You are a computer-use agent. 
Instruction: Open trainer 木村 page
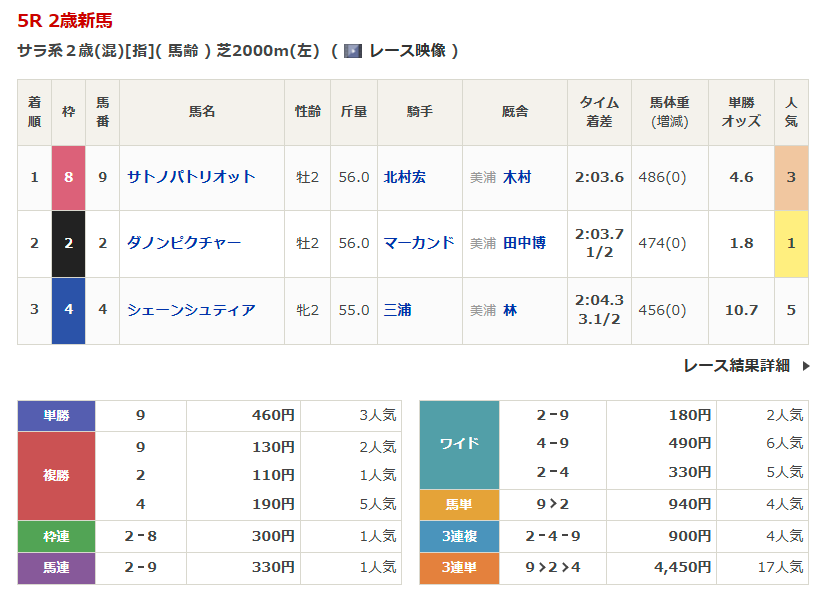click(x=517, y=177)
